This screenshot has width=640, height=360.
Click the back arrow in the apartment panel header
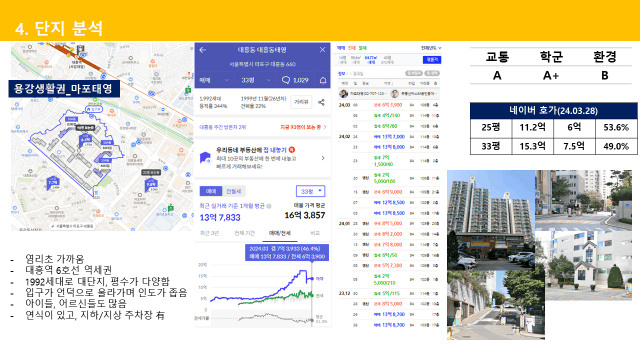coord(202,50)
